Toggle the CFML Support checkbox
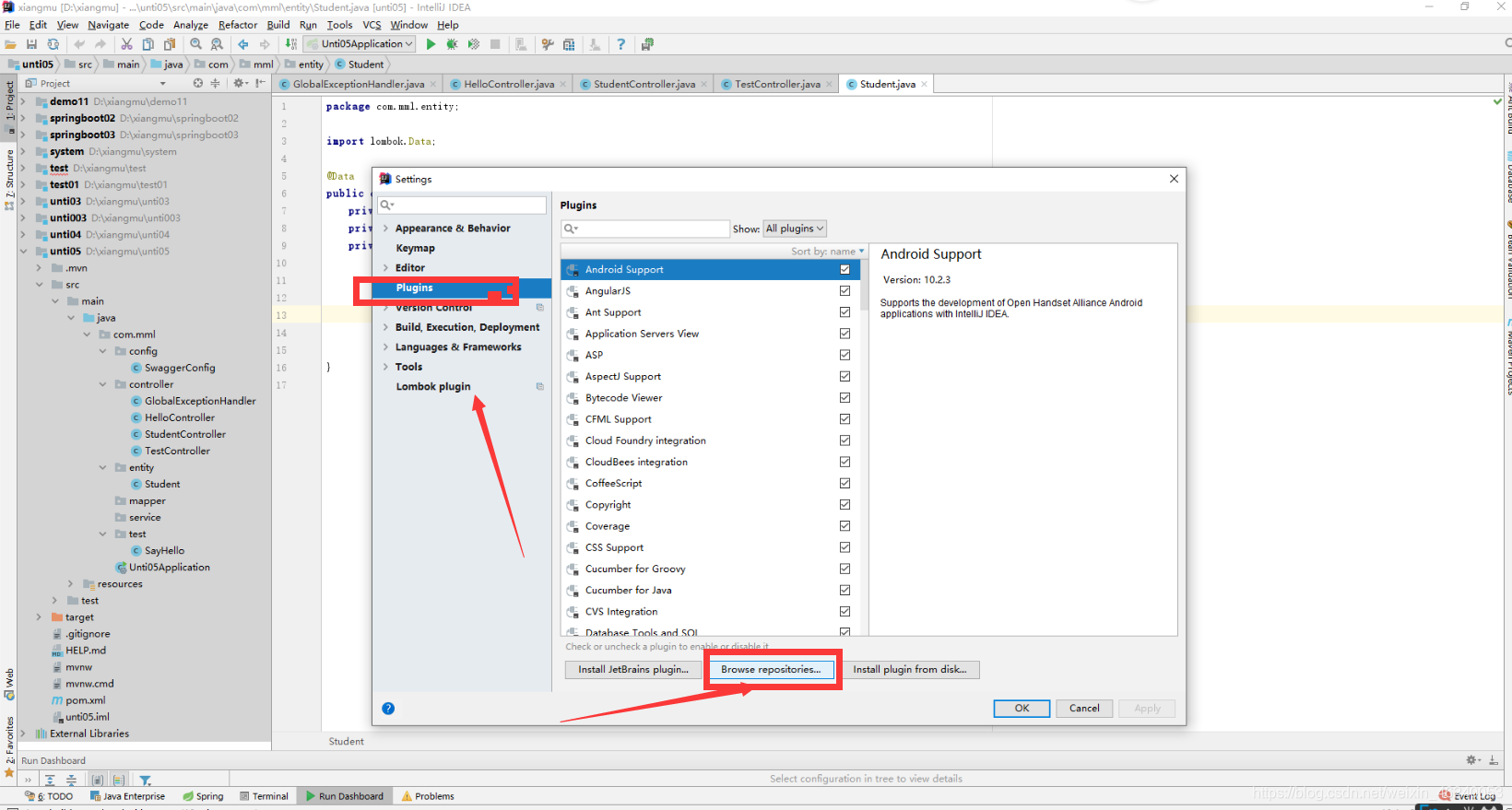Viewport: 1512px width, 810px height. (x=845, y=418)
